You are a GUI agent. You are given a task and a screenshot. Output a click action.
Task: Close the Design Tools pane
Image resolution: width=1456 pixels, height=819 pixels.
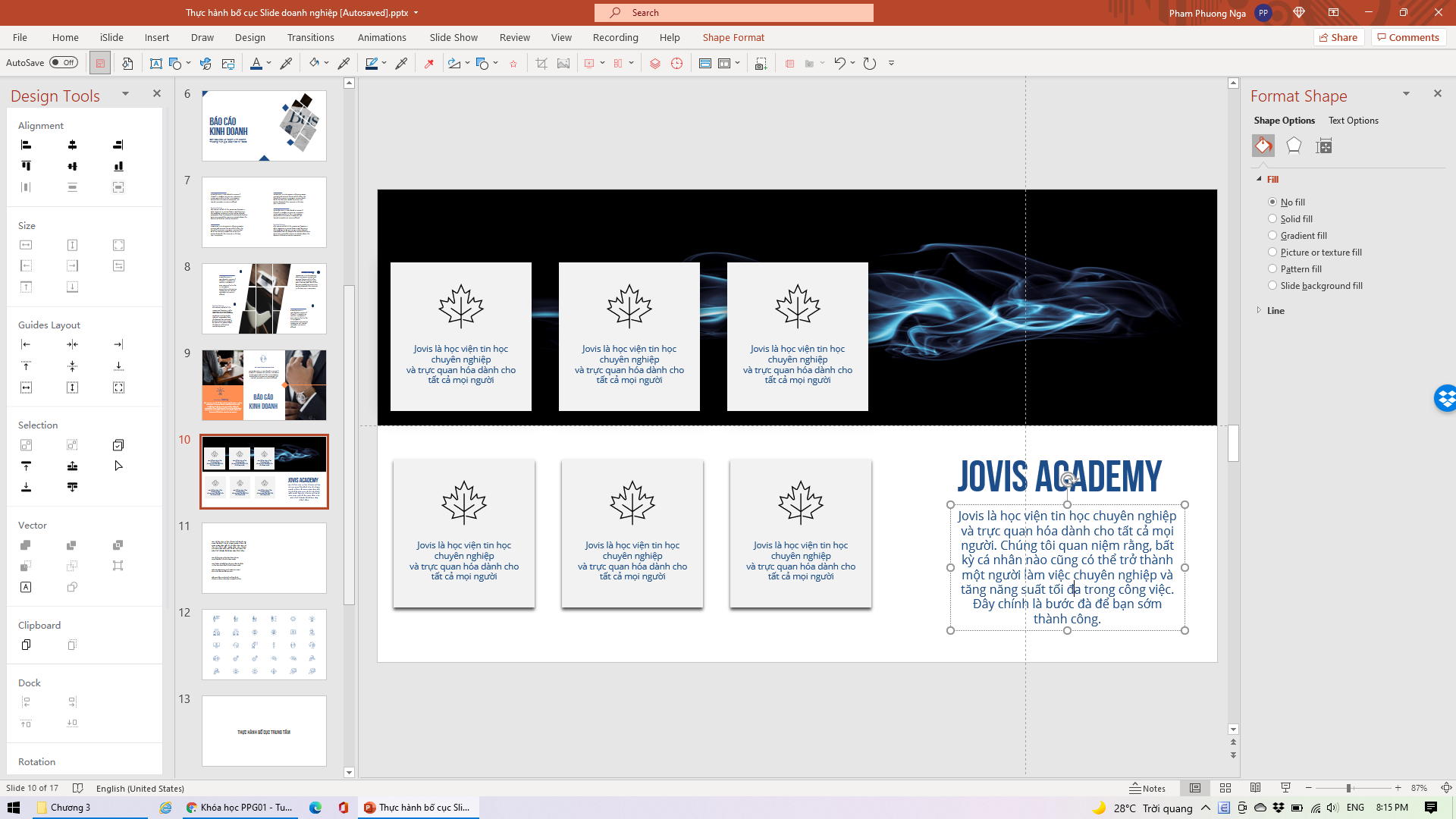click(x=157, y=93)
